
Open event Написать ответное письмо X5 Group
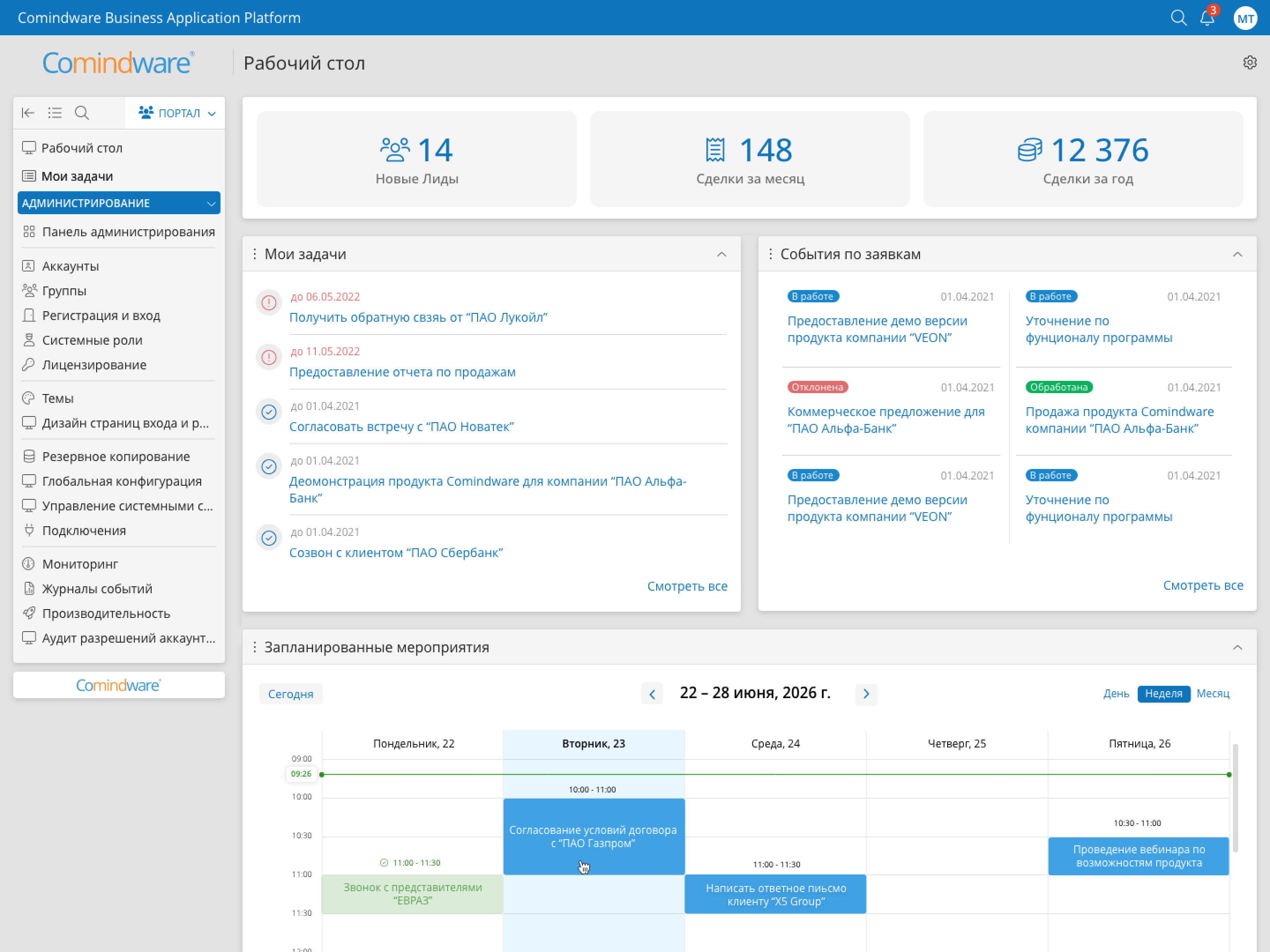(775, 894)
